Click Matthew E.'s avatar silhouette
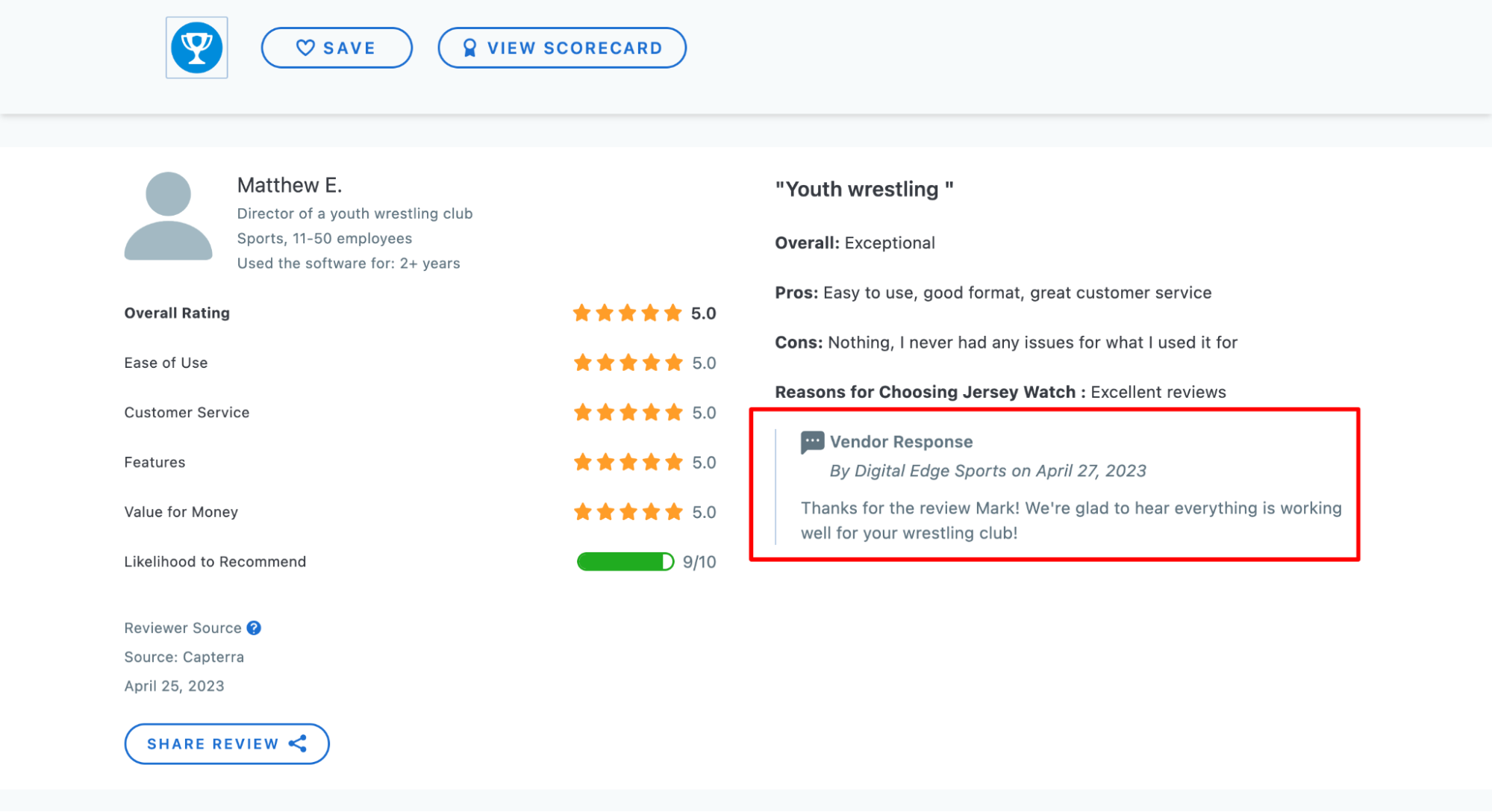Viewport: 1492px width, 812px height. tap(168, 216)
